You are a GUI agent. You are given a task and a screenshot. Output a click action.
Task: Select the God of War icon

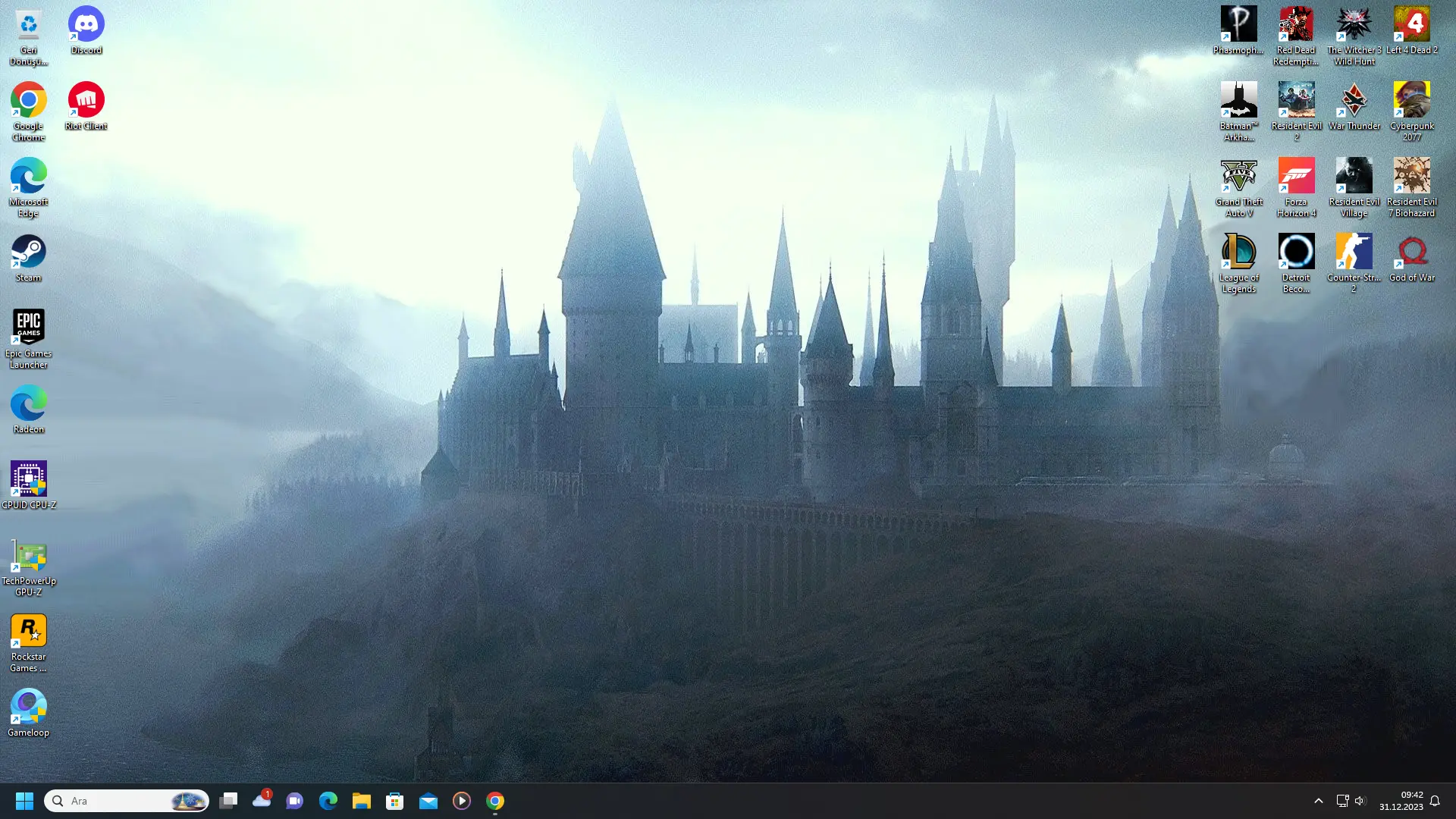point(1411,258)
